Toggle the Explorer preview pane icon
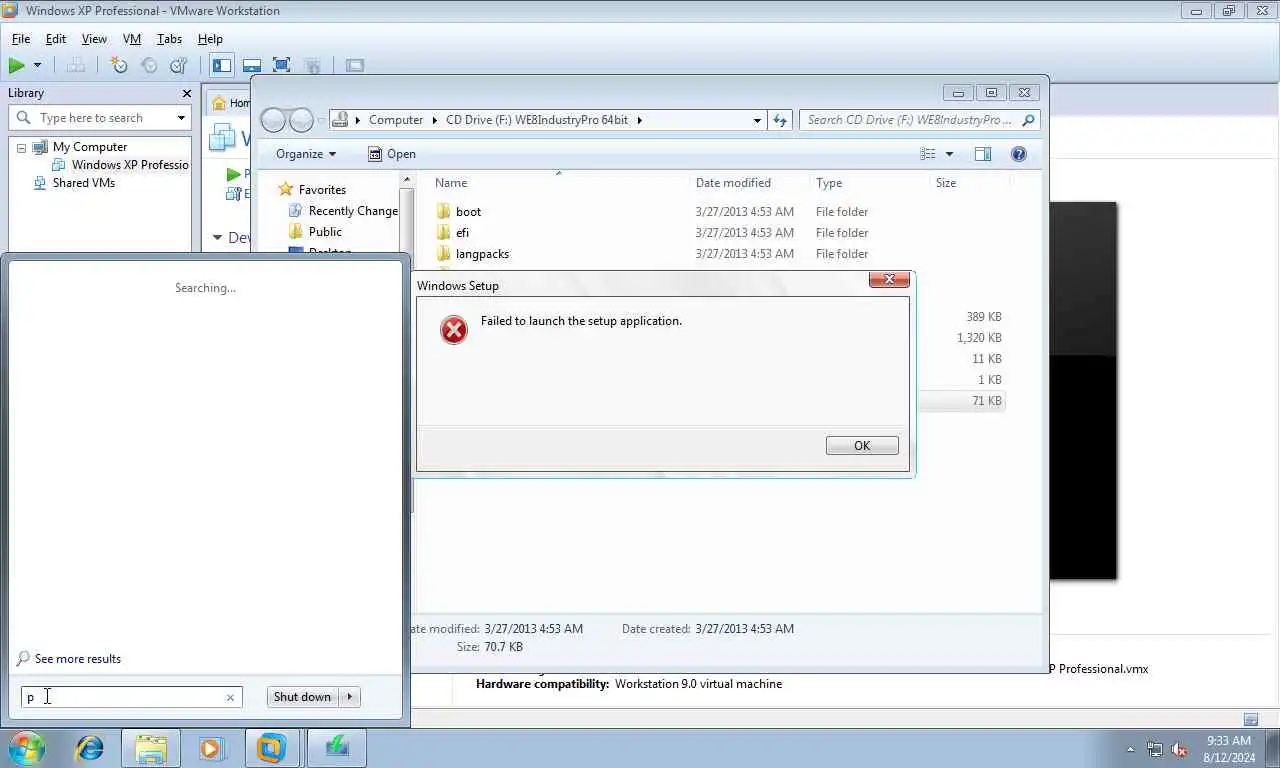This screenshot has width=1280, height=768. click(x=983, y=154)
